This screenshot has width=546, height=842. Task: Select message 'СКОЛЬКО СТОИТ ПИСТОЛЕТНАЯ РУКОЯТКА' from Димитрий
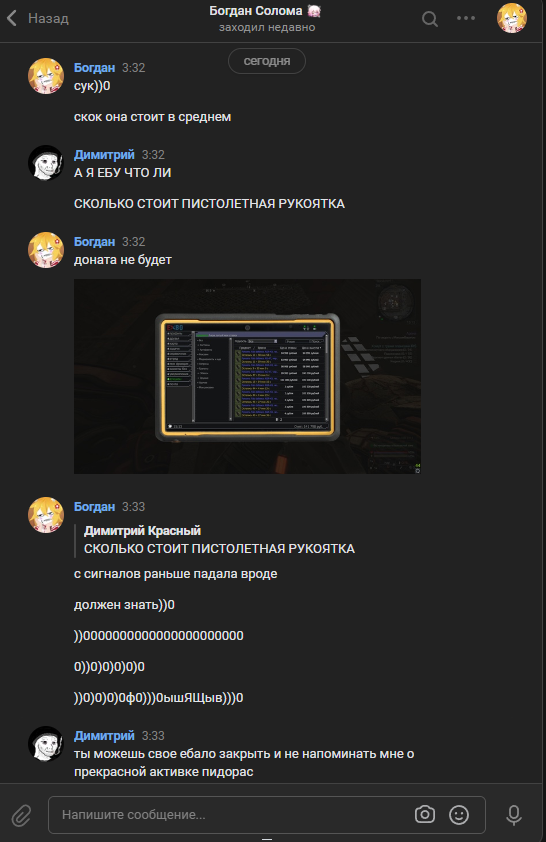(209, 204)
